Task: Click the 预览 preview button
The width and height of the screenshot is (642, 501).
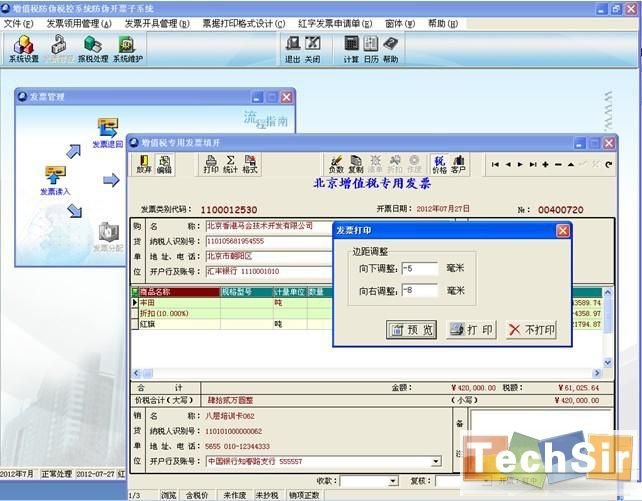Action: pyautogui.click(x=411, y=329)
